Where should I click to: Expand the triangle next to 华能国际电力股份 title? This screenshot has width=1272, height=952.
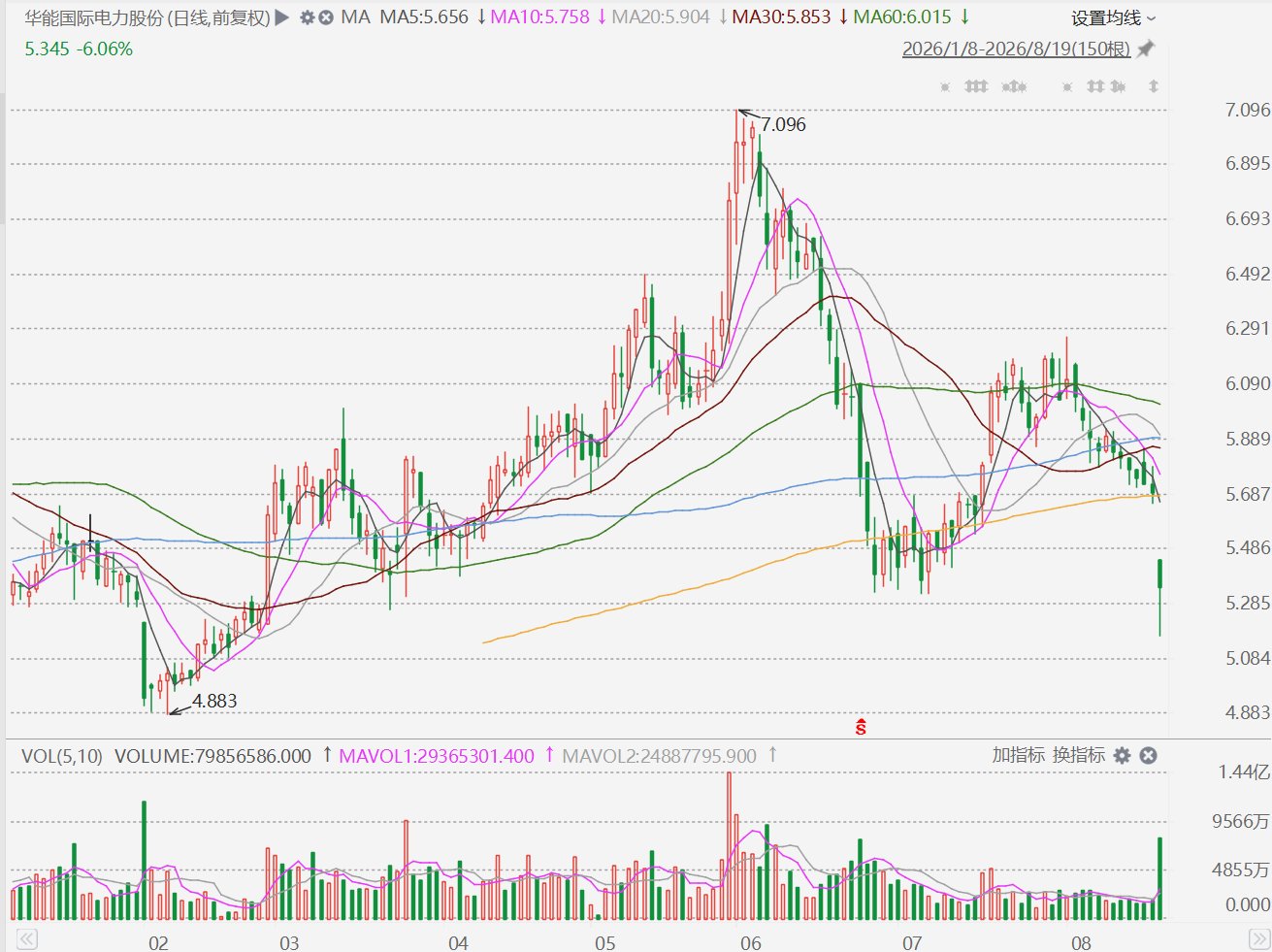pos(282,17)
